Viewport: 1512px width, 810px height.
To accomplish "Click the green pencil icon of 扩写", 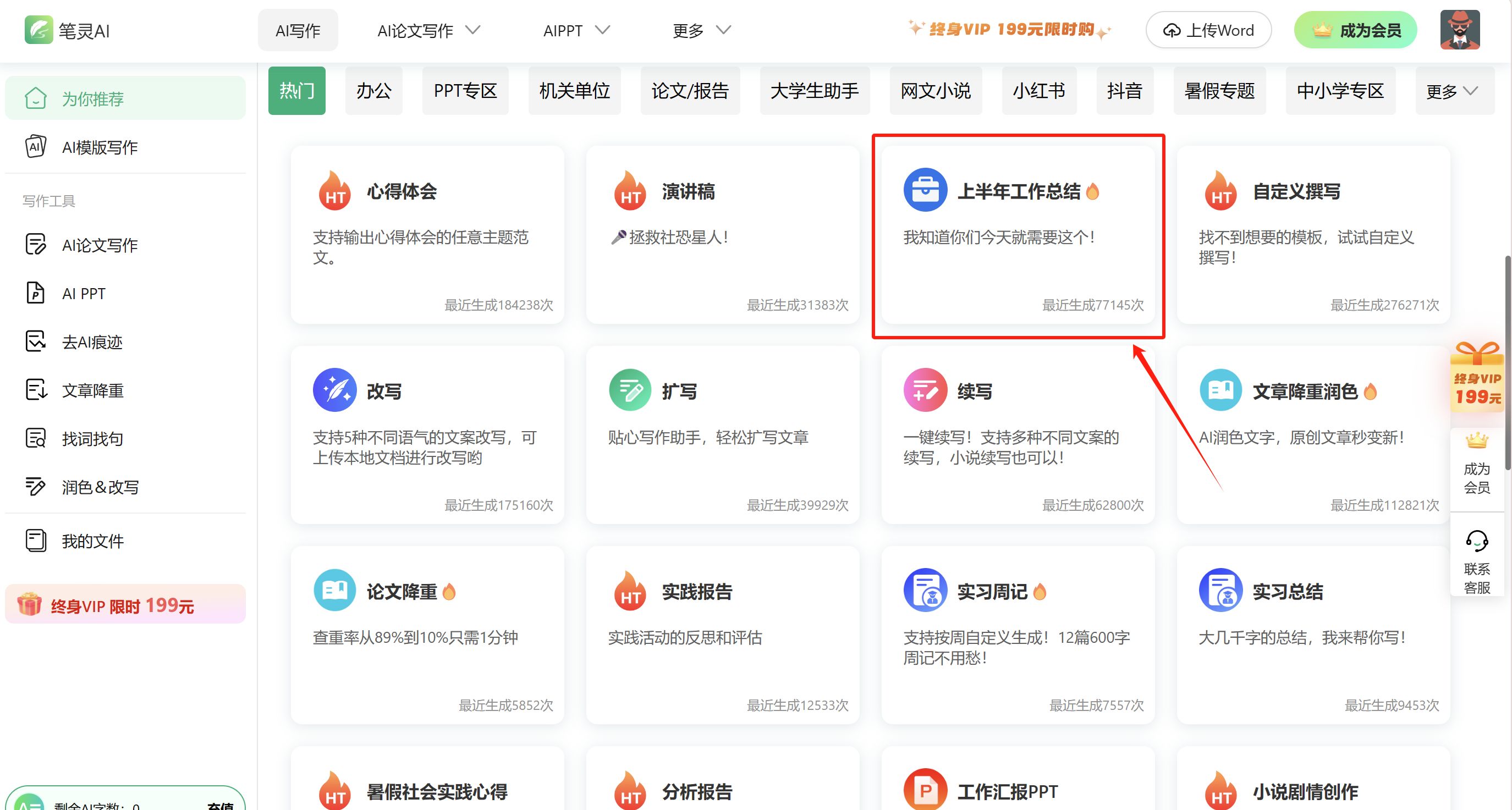I will [x=630, y=390].
